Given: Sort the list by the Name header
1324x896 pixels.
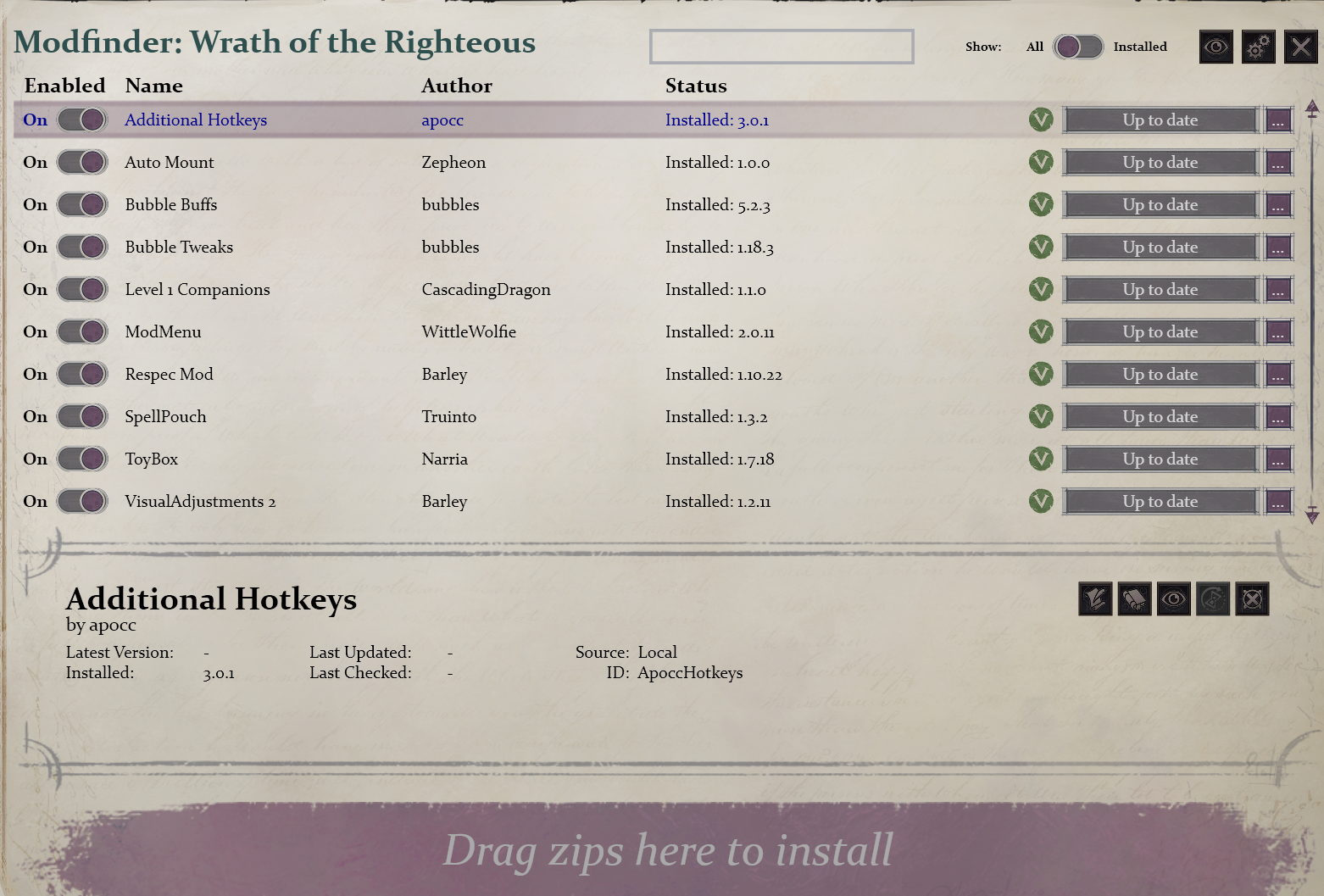Looking at the screenshot, I should click(153, 86).
